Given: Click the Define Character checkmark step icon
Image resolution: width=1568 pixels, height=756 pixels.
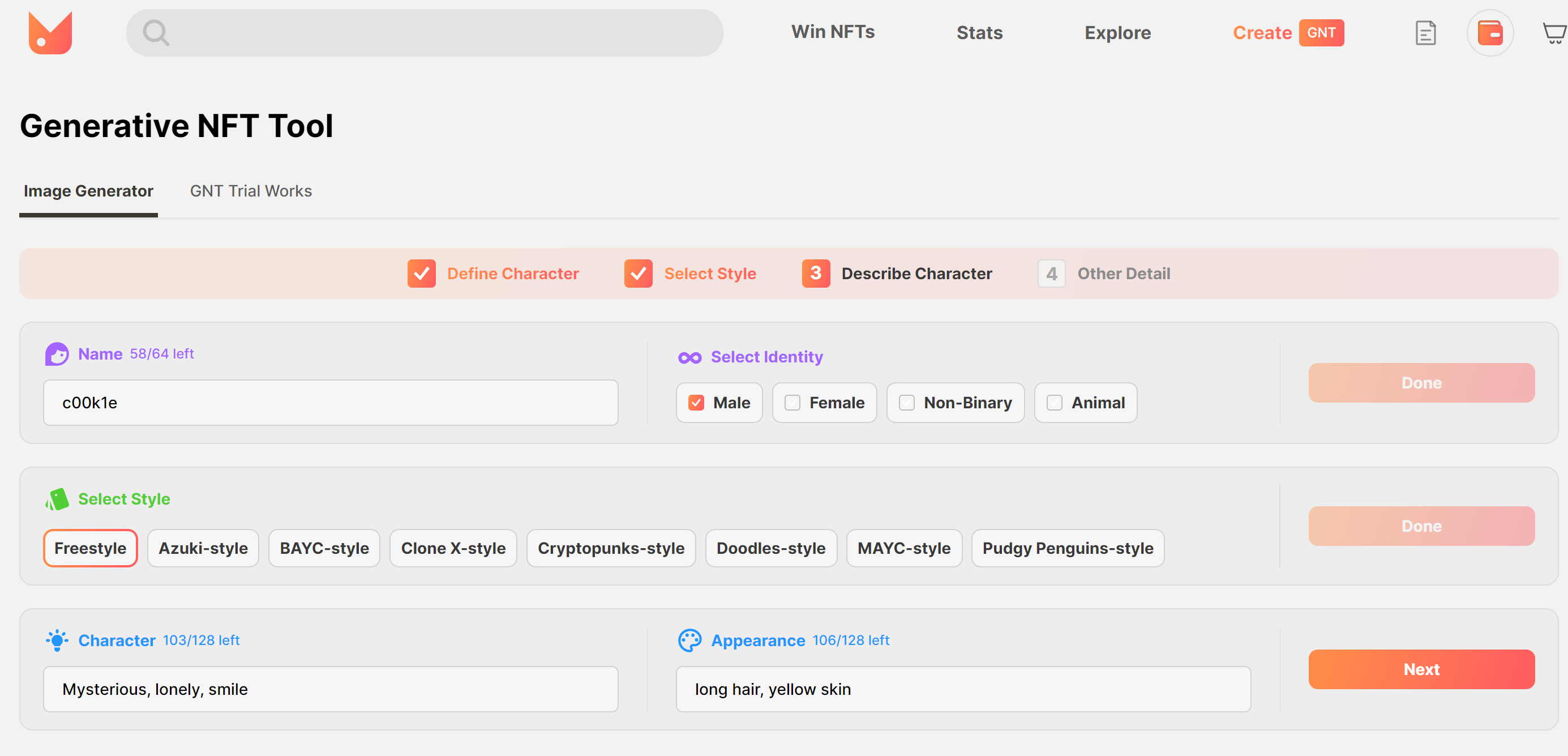Looking at the screenshot, I should click(421, 274).
